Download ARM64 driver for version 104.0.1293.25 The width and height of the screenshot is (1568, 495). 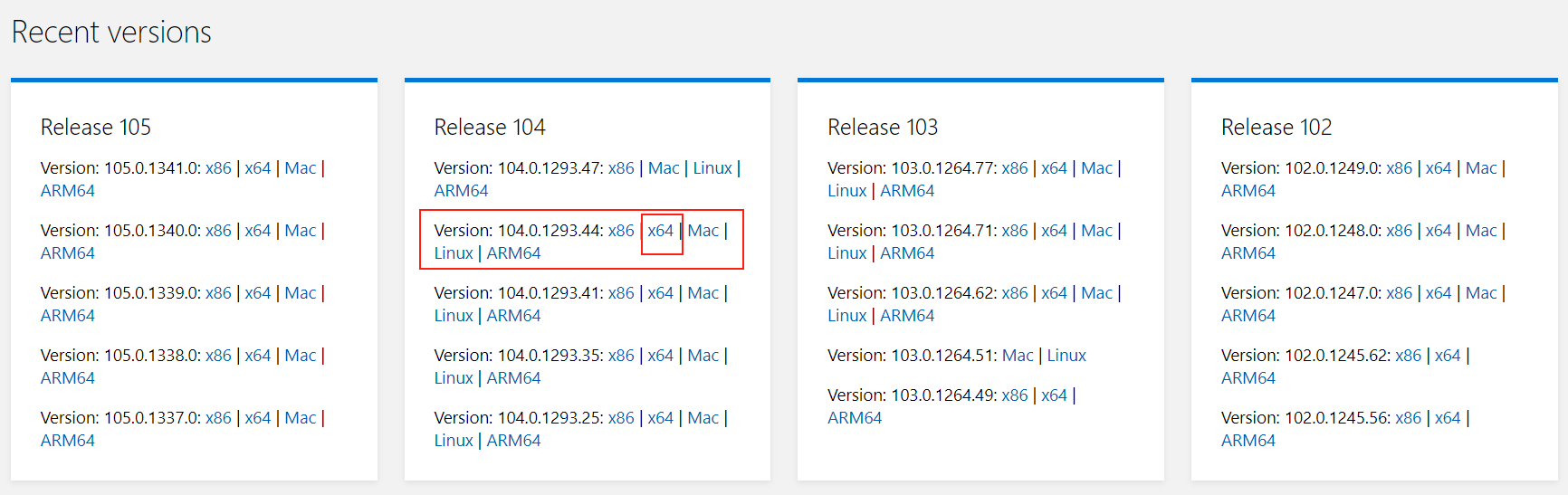point(513,441)
